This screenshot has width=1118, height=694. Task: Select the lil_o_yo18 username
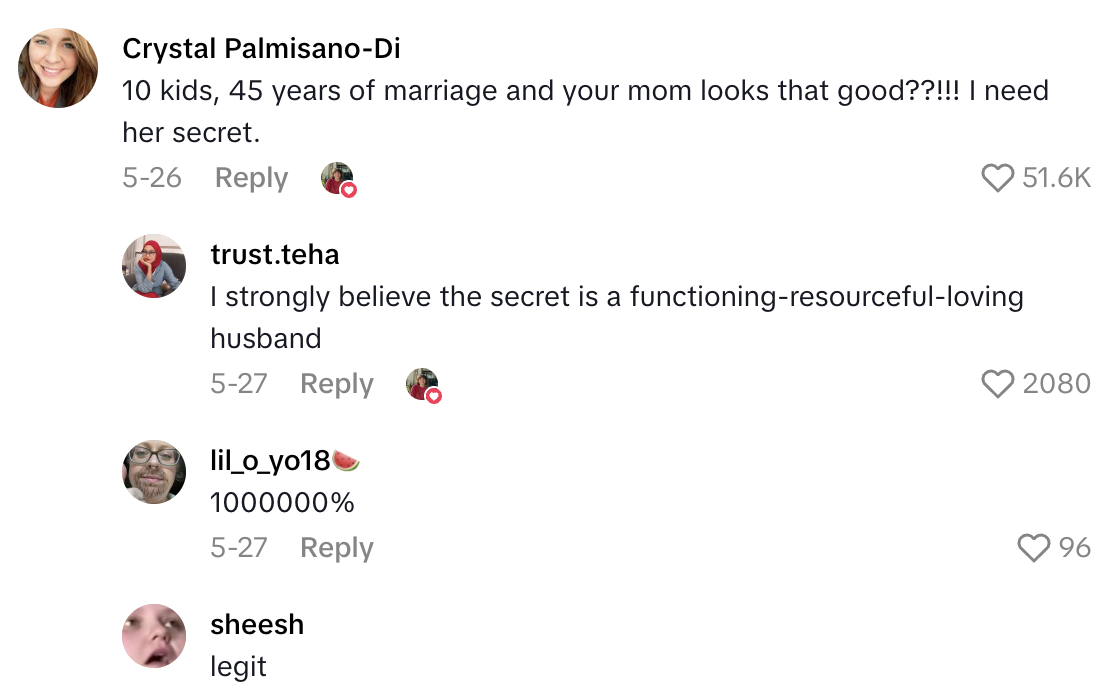pos(270,460)
